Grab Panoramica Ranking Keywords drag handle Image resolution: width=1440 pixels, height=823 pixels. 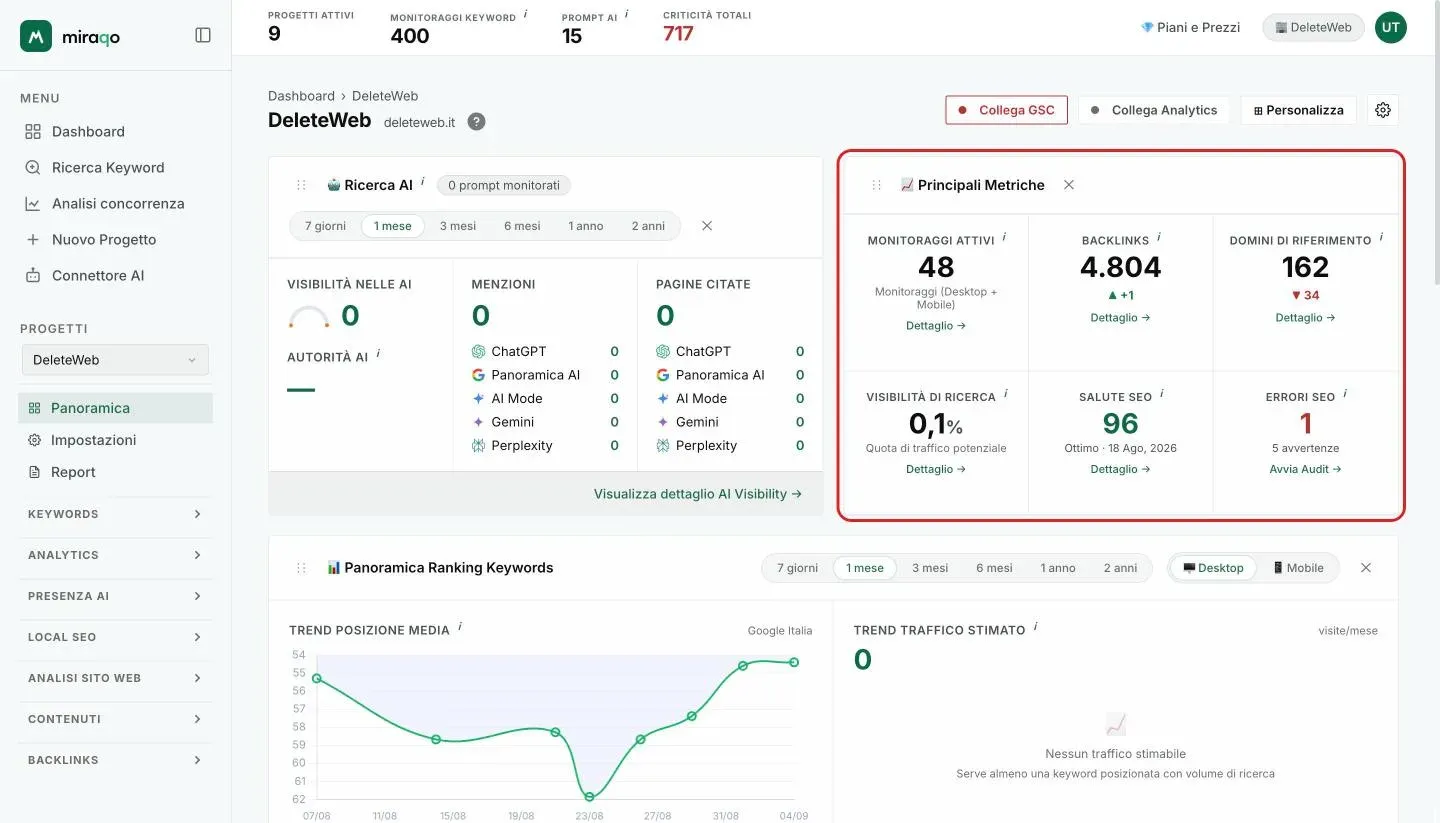[301, 568]
